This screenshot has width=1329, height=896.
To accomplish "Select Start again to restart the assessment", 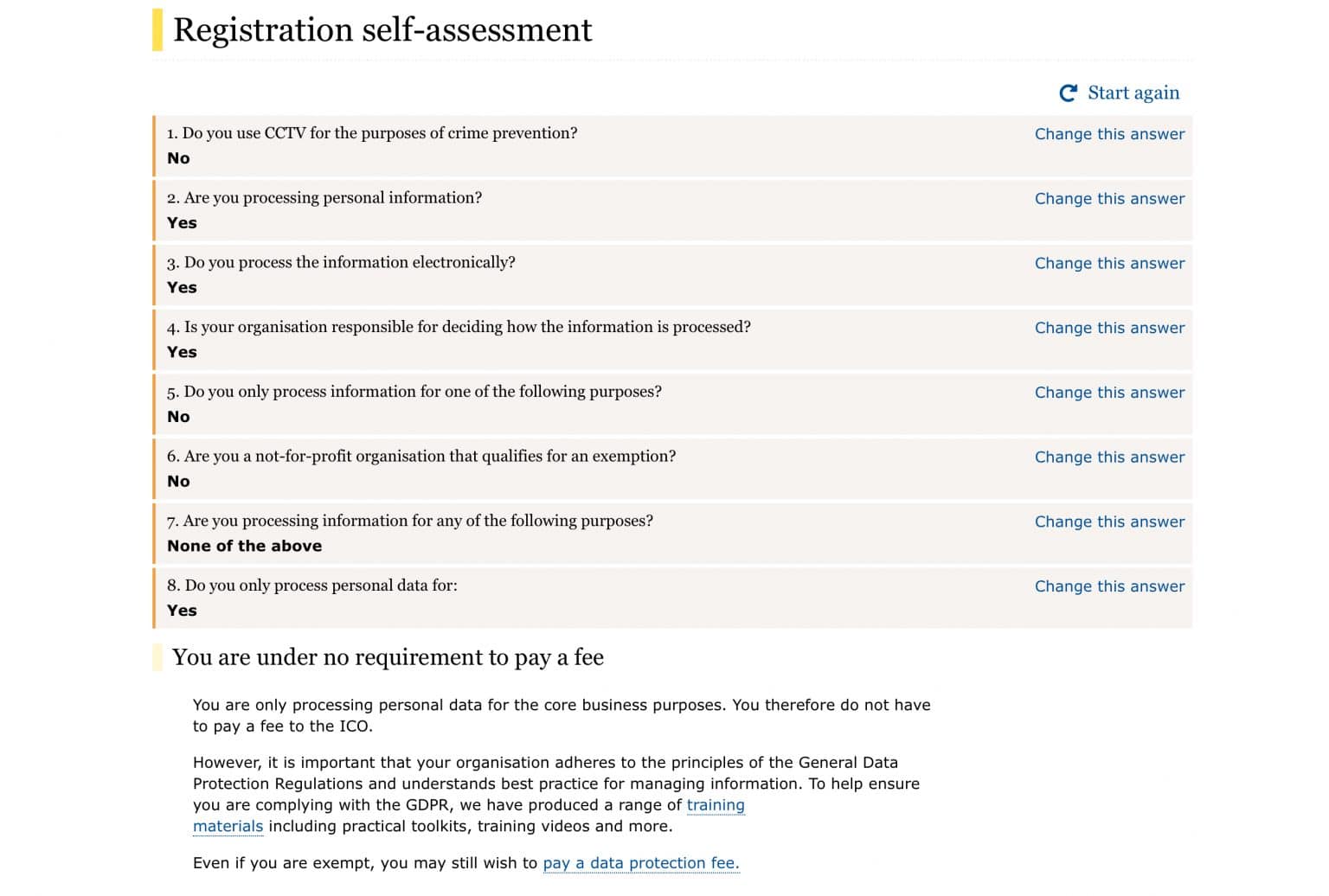I will pyautogui.click(x=1133, y=93).
